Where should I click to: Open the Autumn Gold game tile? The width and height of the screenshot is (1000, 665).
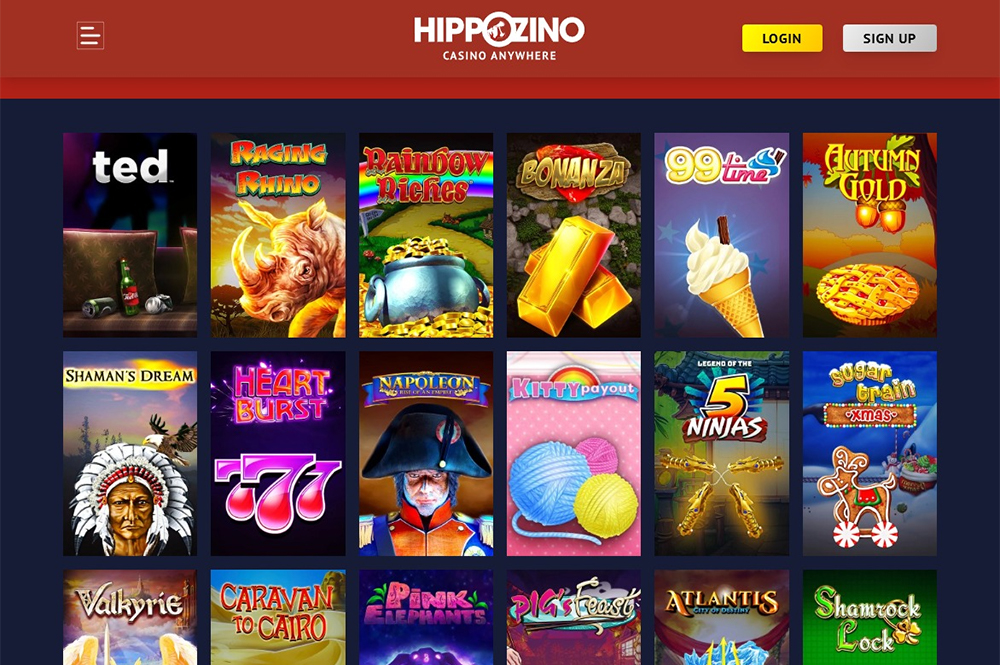click(870, 235)
